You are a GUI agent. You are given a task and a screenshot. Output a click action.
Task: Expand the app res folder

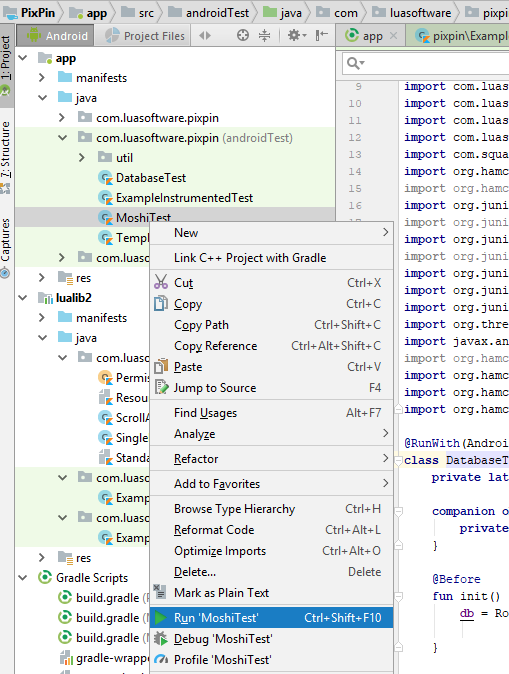coord(42,277)
